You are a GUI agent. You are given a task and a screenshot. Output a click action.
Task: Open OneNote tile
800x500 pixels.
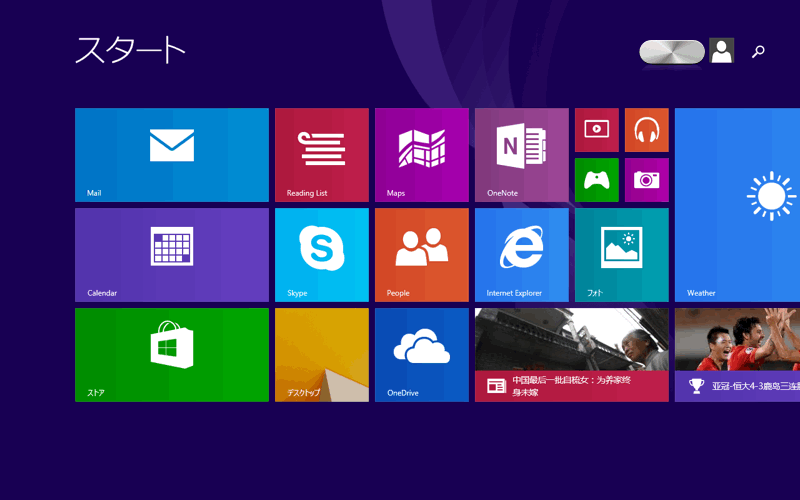pyautogui.click(x=521, y=155)
